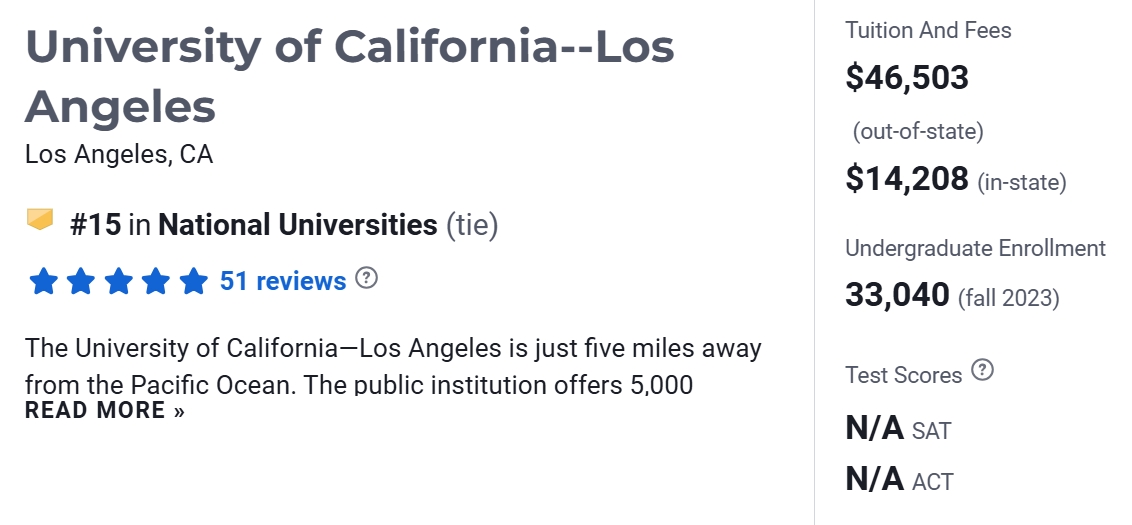
Task: Click the third blue rating star
Action: pos(118,282)
